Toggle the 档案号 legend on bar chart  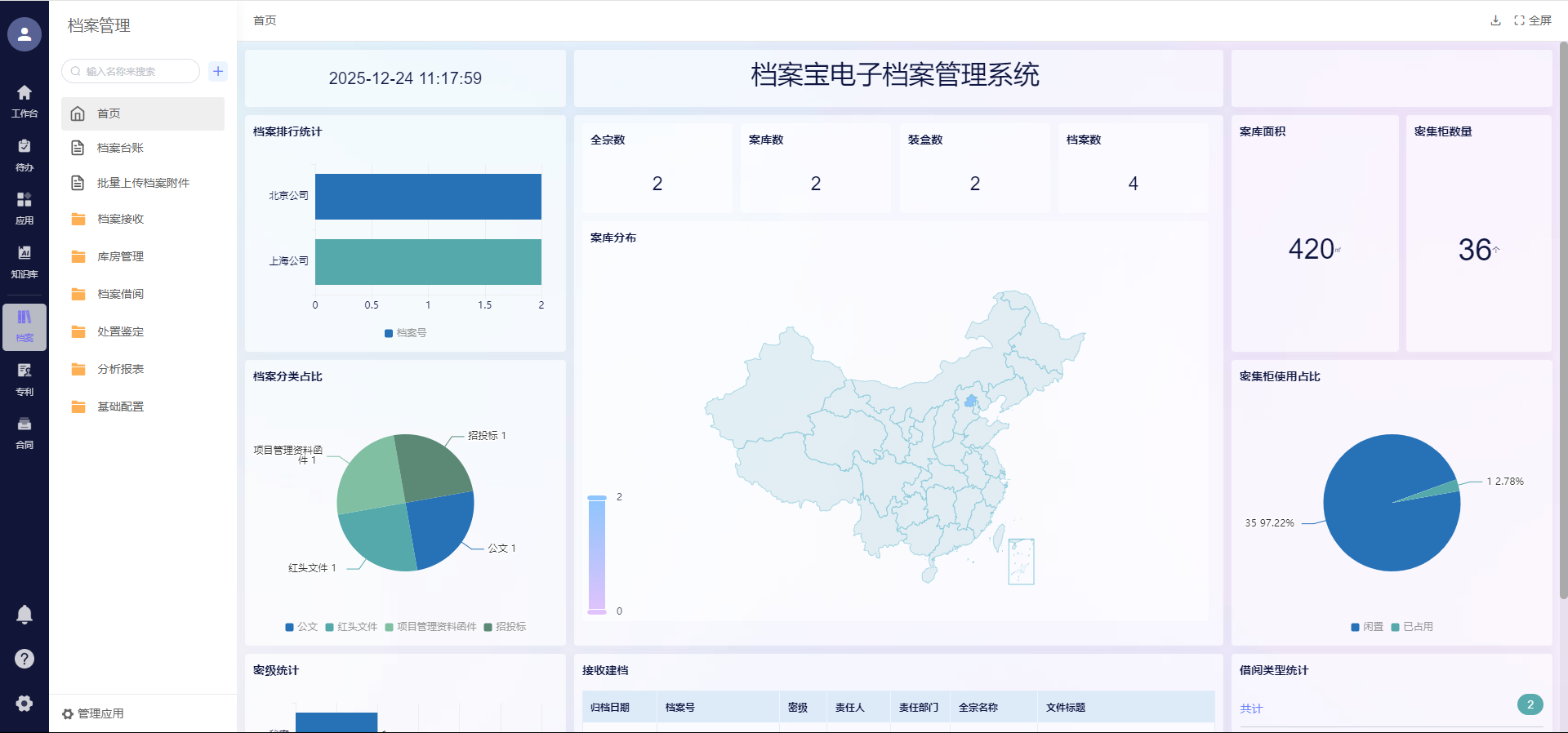405,333
